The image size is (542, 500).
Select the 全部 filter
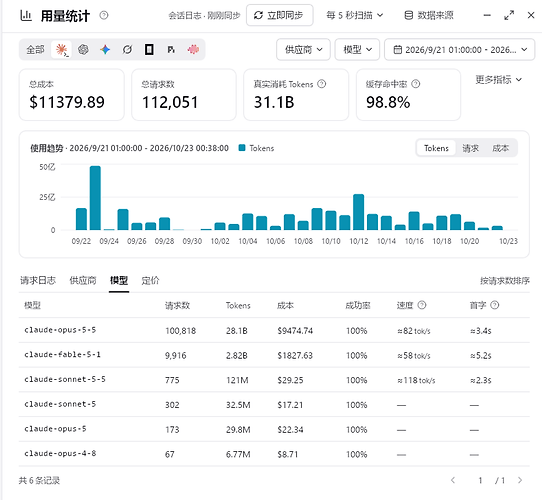[36, 49]
